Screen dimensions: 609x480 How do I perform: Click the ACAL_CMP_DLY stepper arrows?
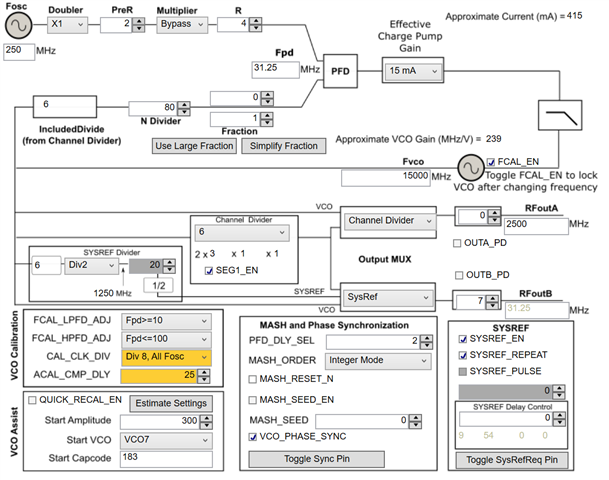pos(204,376)
